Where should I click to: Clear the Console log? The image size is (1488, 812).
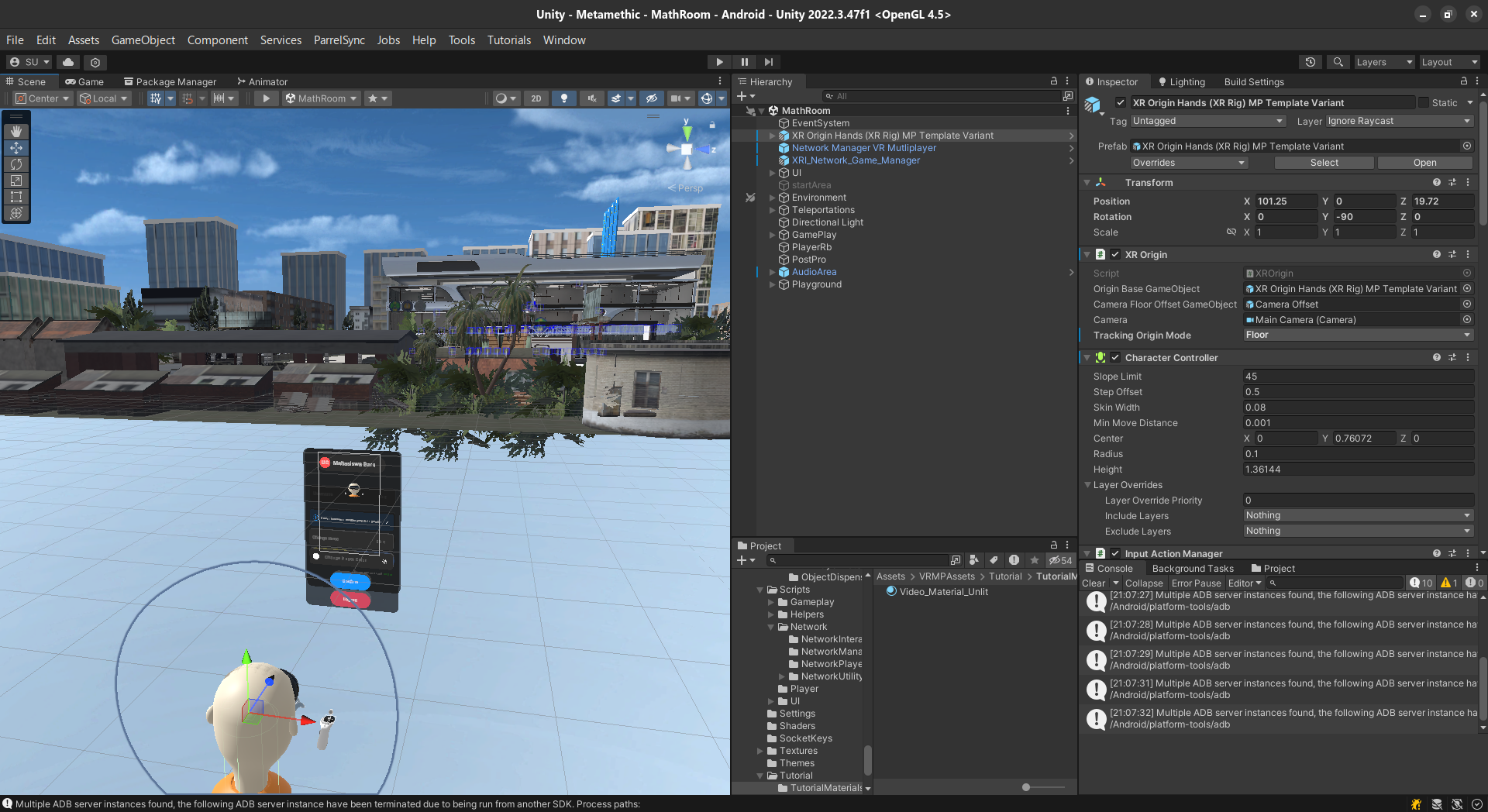1093,583
